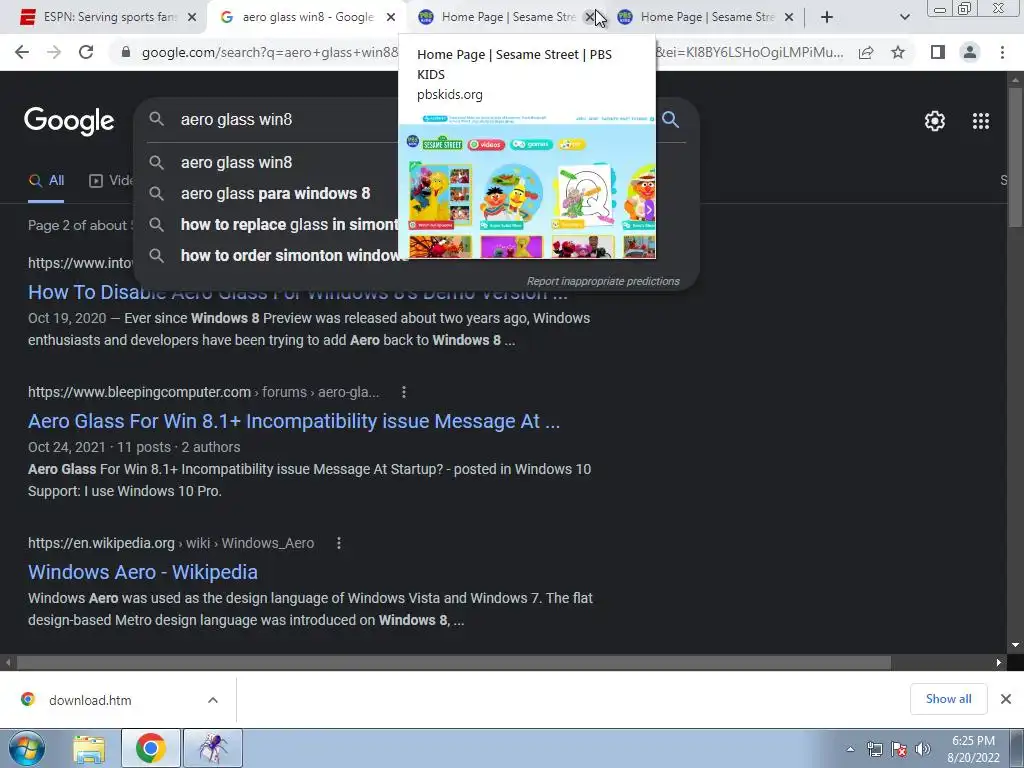Click the address bar URL

pyautogui.click(x=269, y=52)
